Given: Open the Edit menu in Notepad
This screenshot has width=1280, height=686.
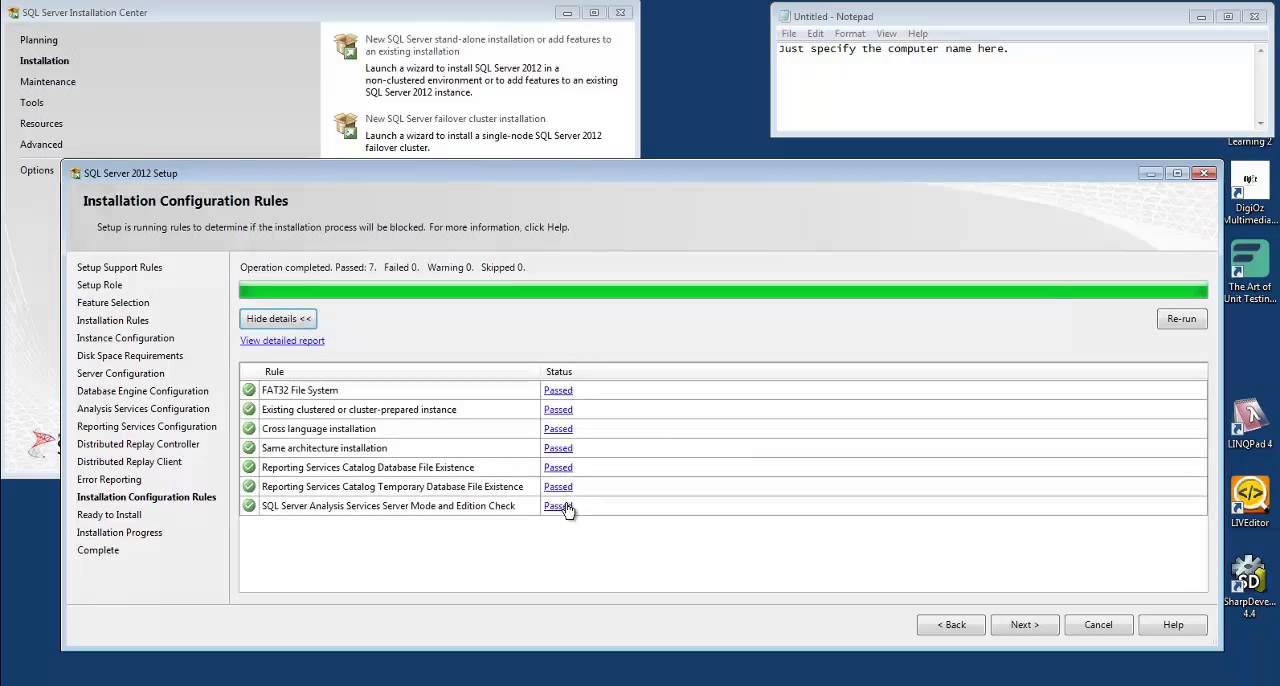Looking at the screenshot, I should point(815,34).
